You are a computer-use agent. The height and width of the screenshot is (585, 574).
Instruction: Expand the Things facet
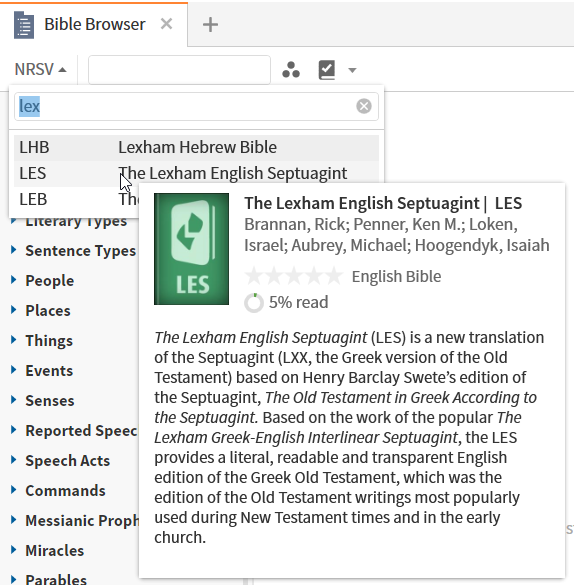[14, 340]
